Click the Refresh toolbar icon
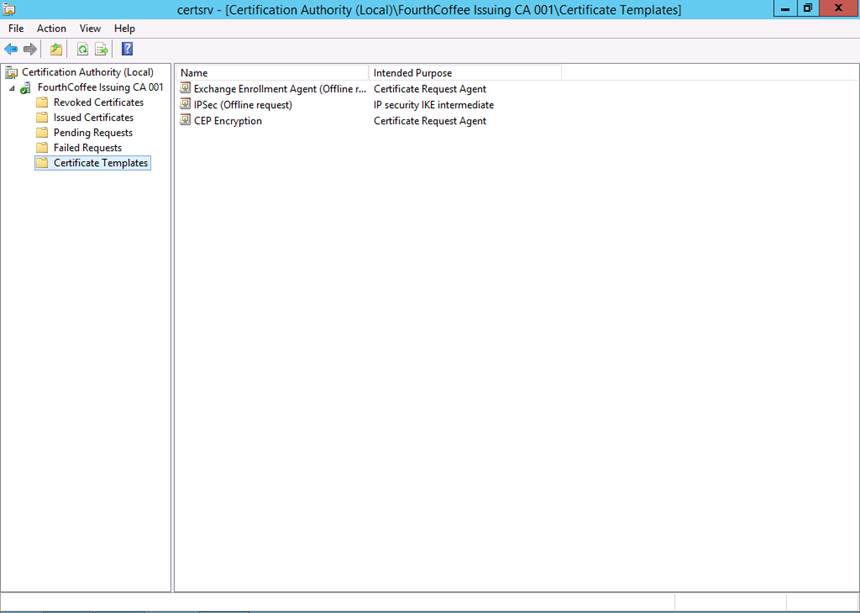This screenshot has height=613, width=860. 83,49
